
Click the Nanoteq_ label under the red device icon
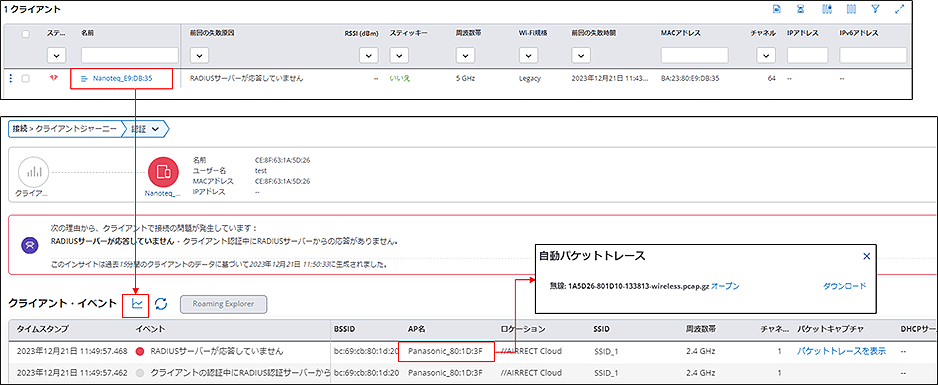coord(163,194)
